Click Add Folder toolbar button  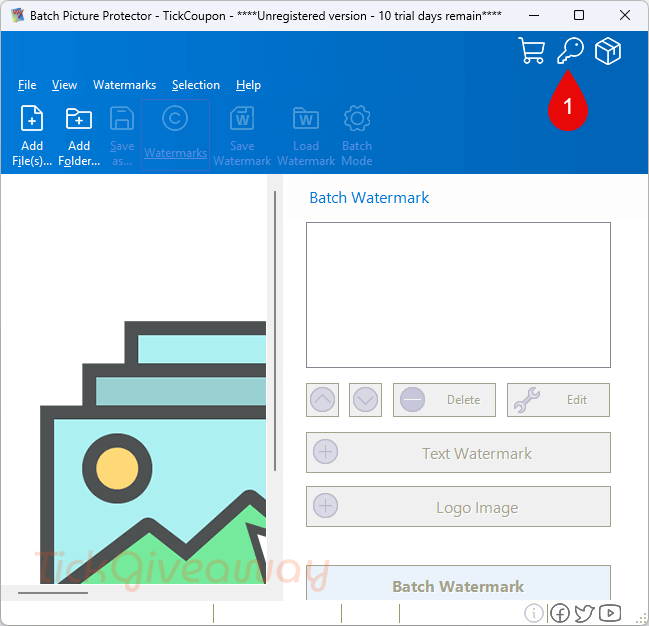coord(79,136)
